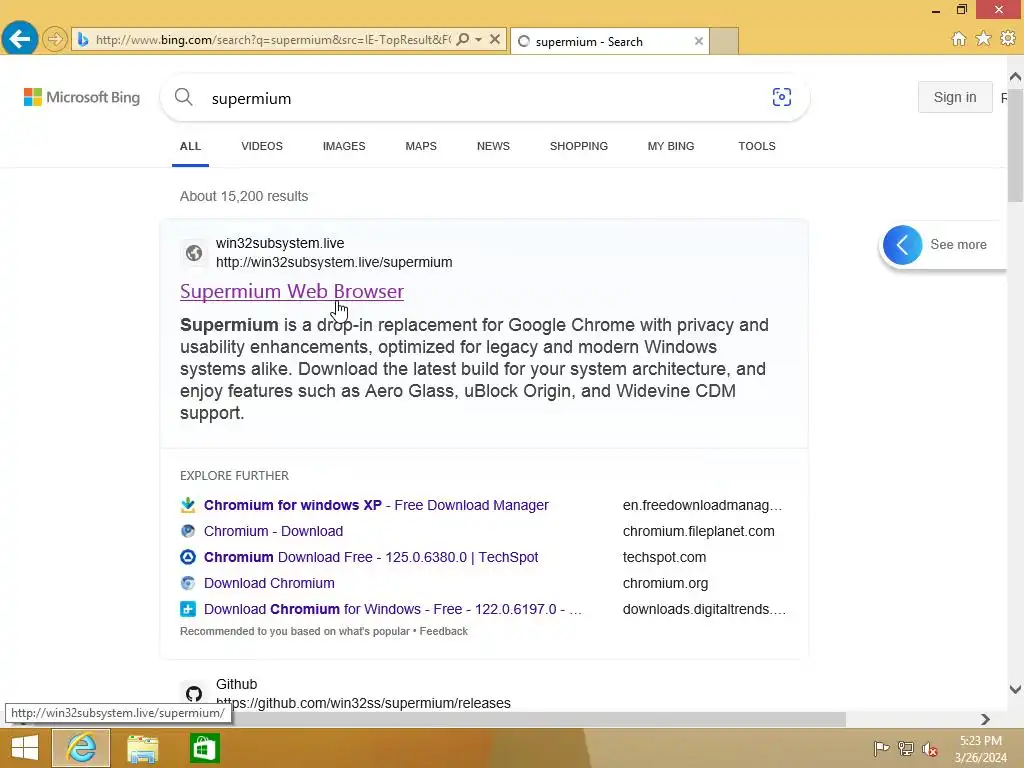Image resolution: width=1024 pixels, height=768 pixels.
Task: Click the About 15,200 results text
Action: coord(244,196)
